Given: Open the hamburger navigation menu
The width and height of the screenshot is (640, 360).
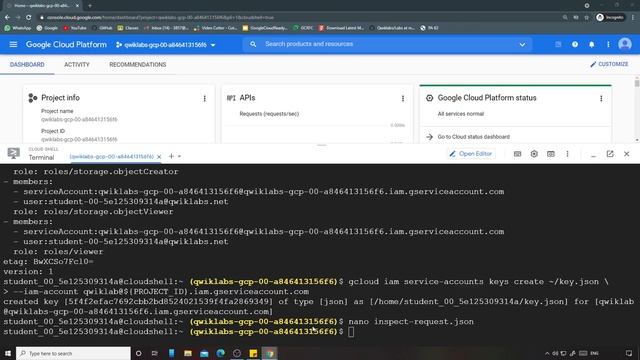Looking at the screenshot, I should [13, 44].
